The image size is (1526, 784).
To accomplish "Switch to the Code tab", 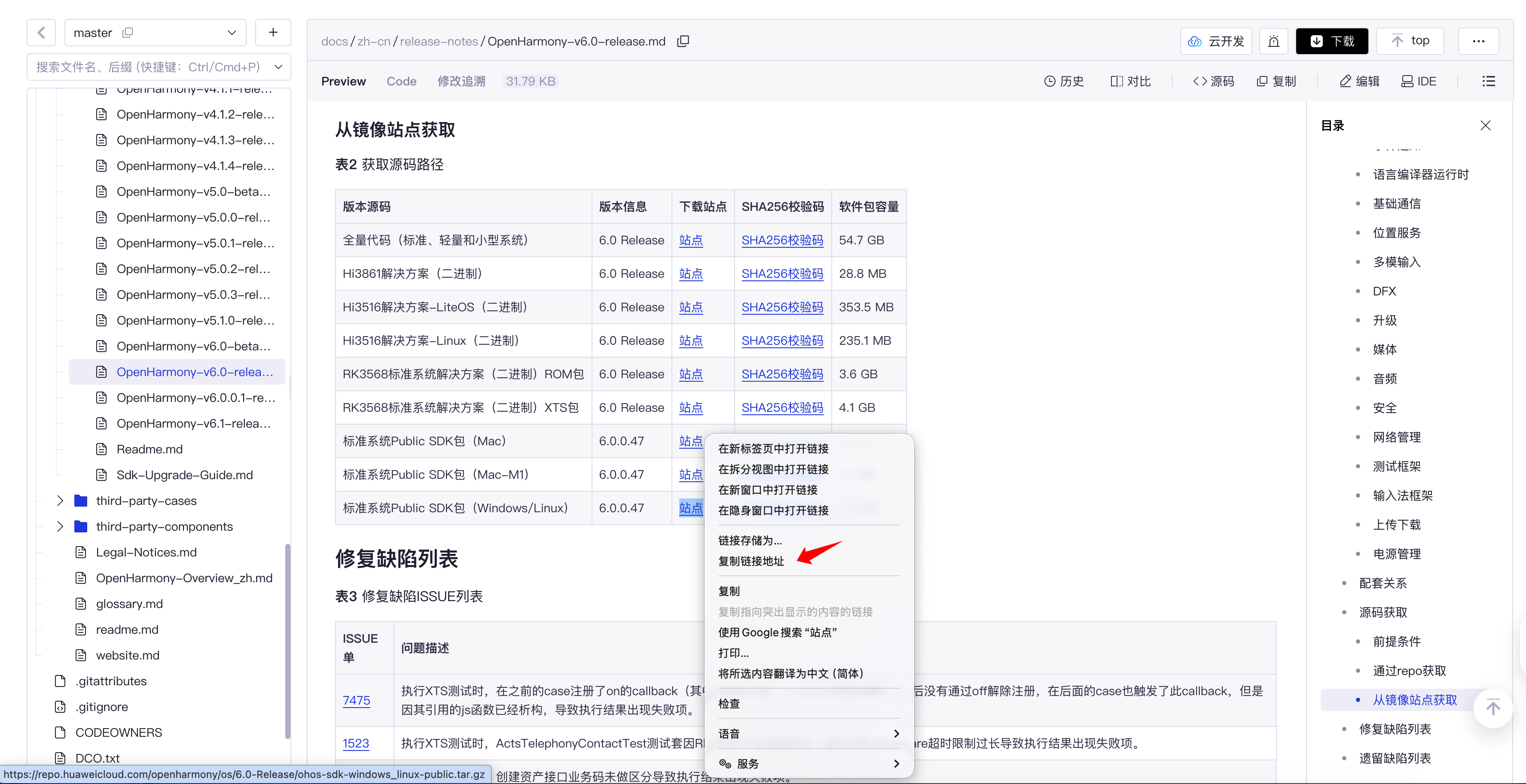I will (402, 81).
